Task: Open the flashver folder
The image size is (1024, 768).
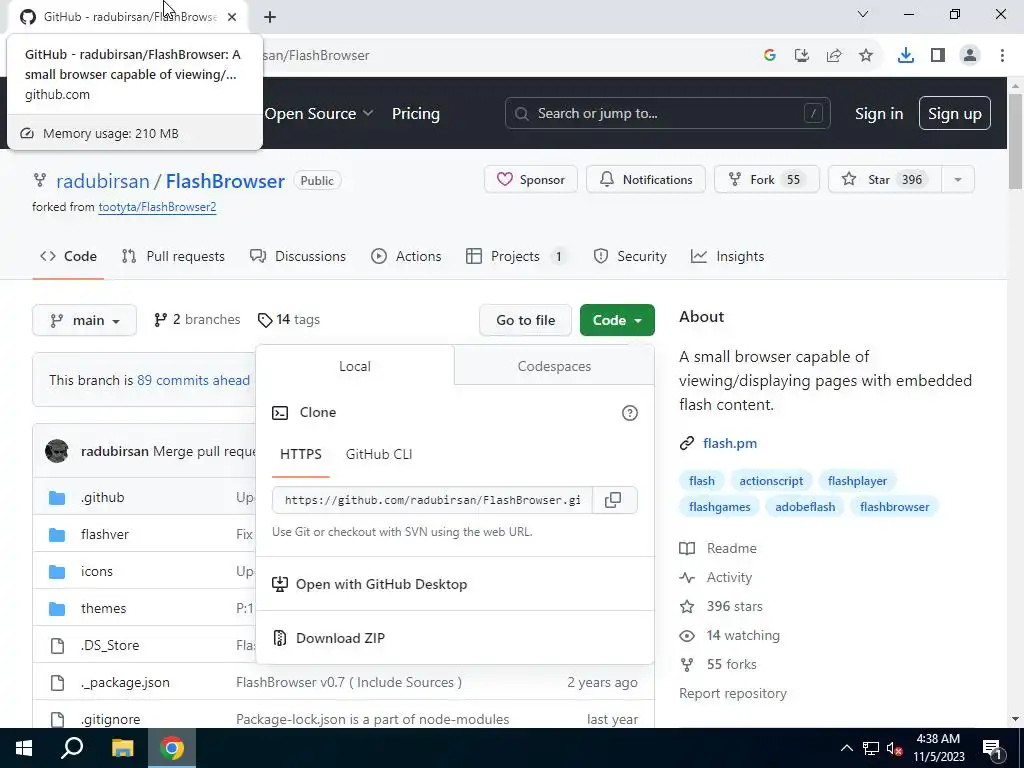Action: pyautogui.click(x=104, y=534)
